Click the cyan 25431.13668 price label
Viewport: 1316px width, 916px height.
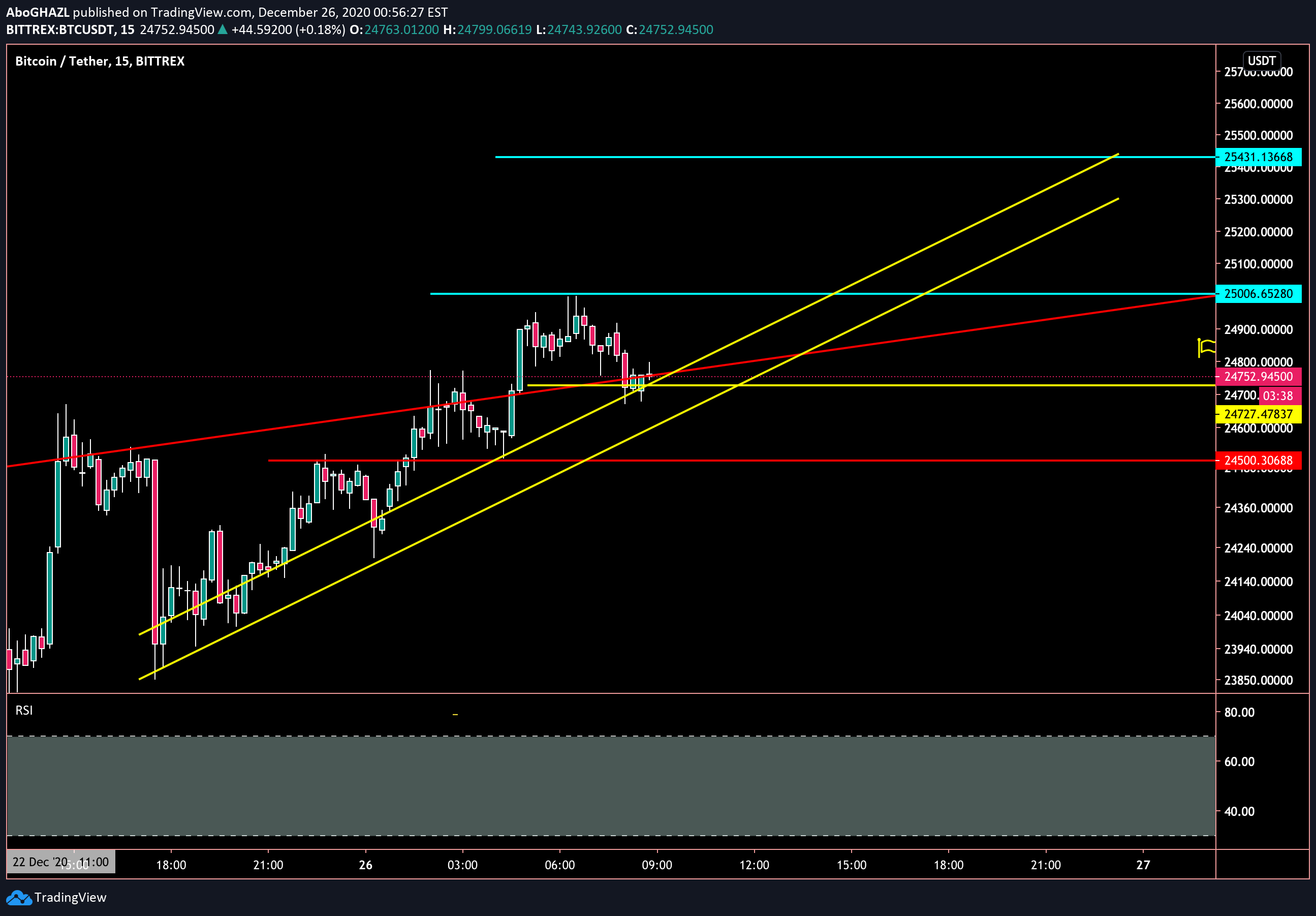1258,157
